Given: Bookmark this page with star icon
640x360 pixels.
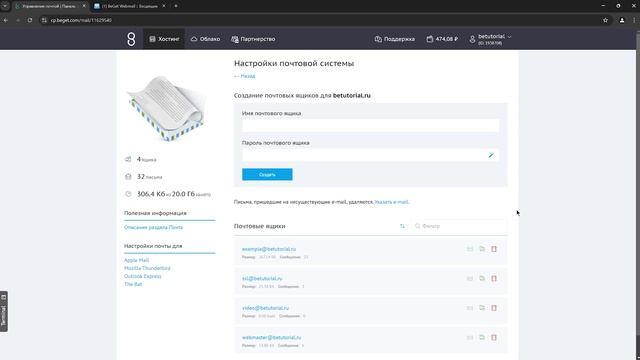Looking at the screenshot, I should coord(605,20).
